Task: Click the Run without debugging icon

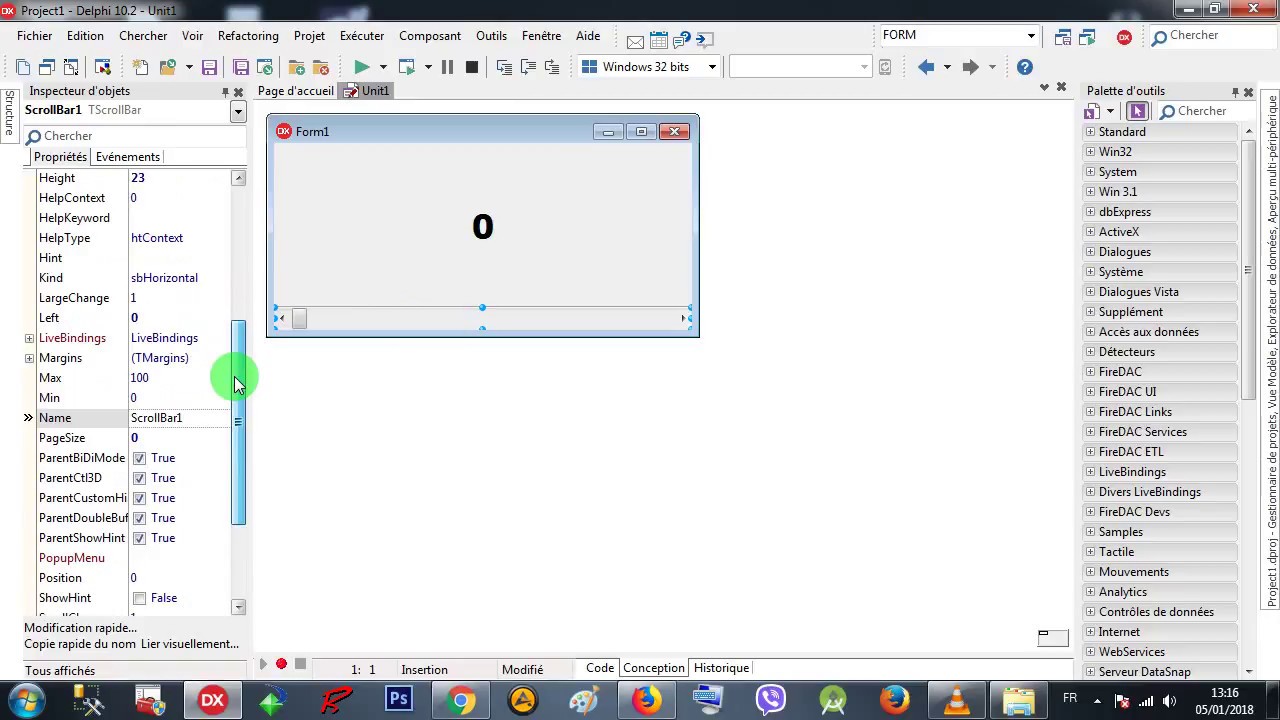Action: point(406,67)
